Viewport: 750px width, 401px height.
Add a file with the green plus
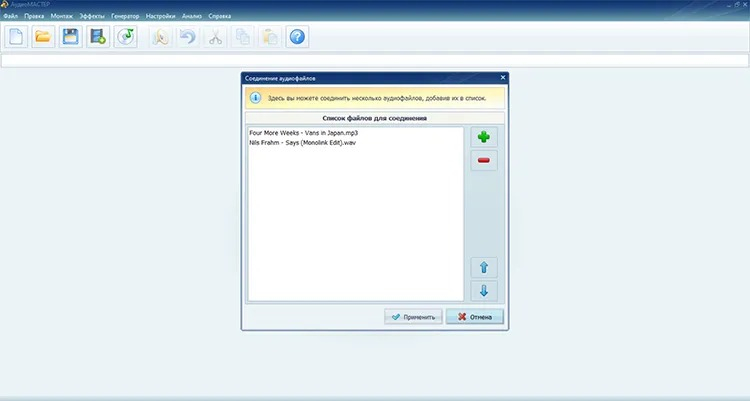click(484, 137)
